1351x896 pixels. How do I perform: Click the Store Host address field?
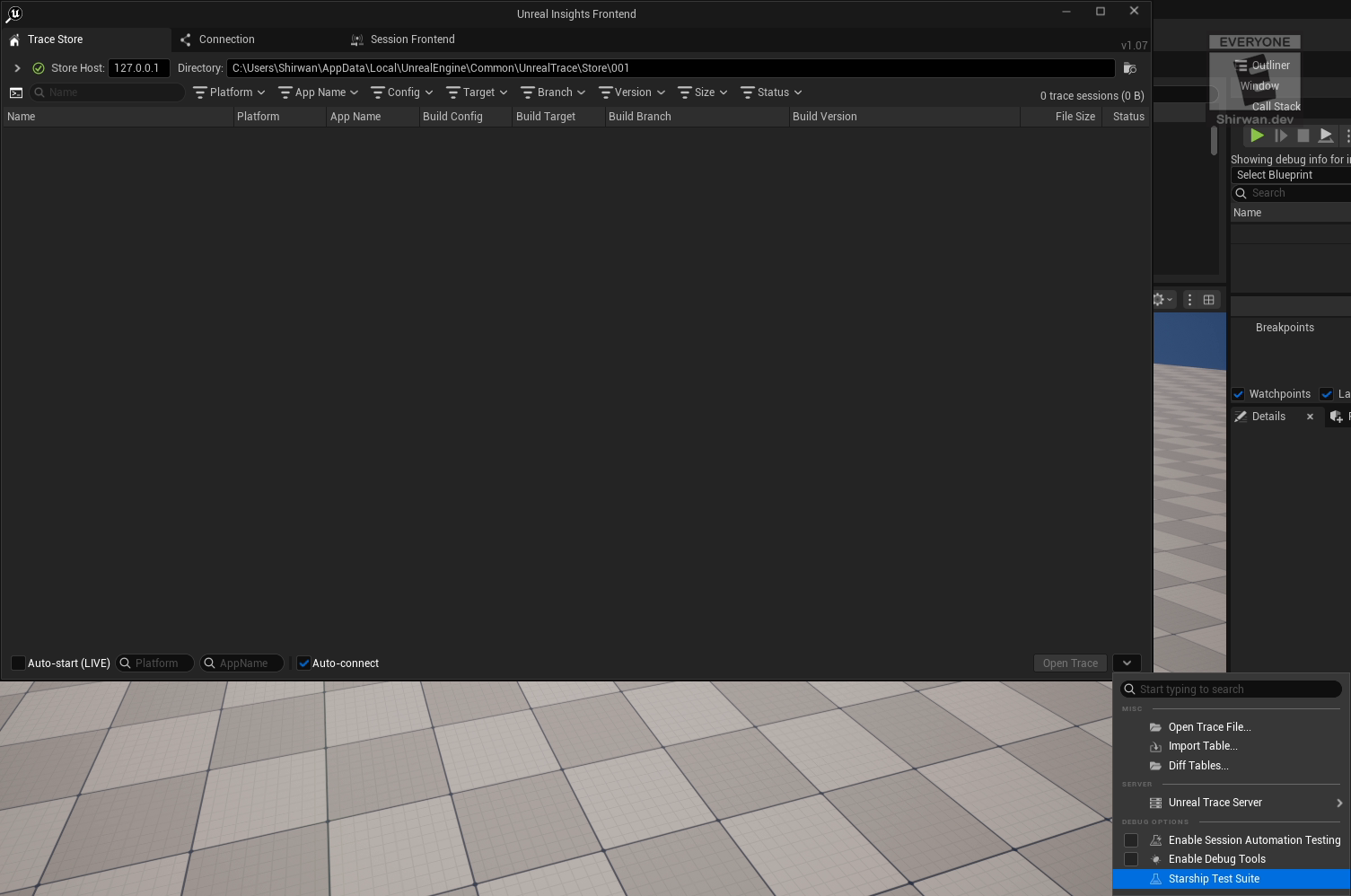point(139,68)
